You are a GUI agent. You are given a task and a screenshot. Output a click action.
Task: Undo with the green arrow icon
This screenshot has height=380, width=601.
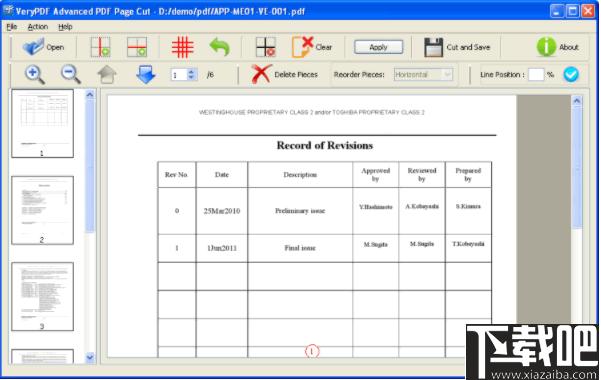(x=220, y=47)
